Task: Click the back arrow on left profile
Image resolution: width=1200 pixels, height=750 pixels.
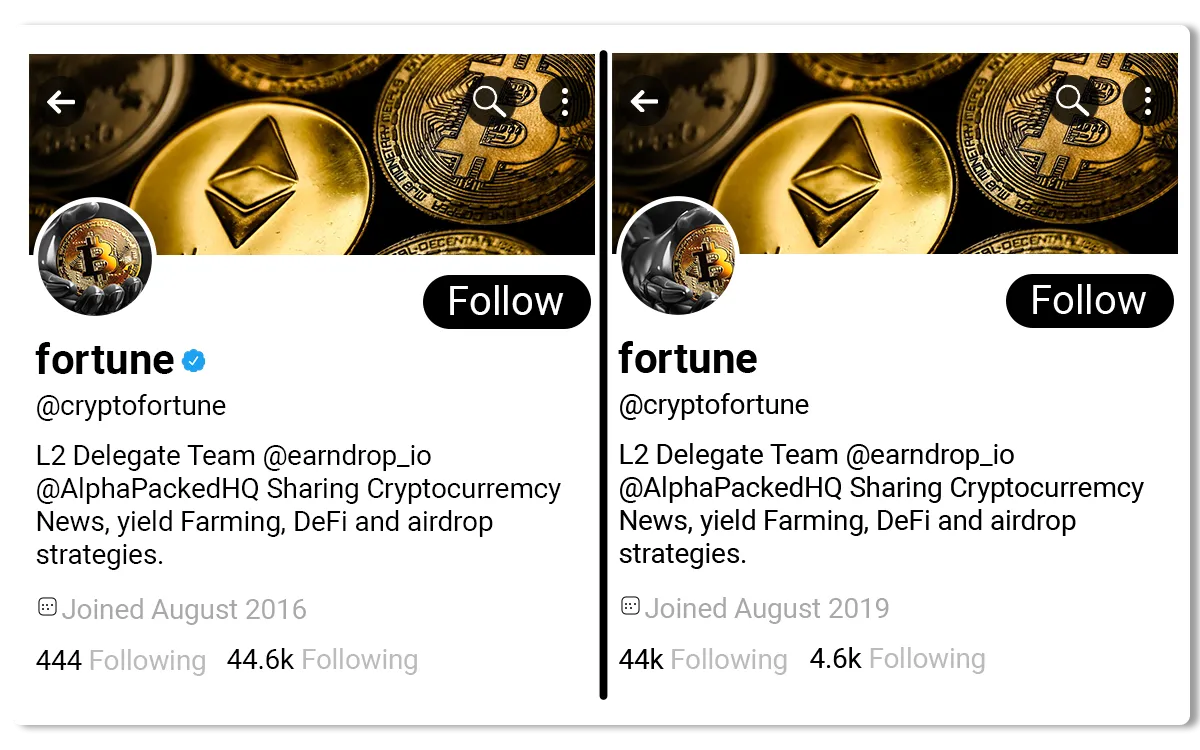Action: 62,101
